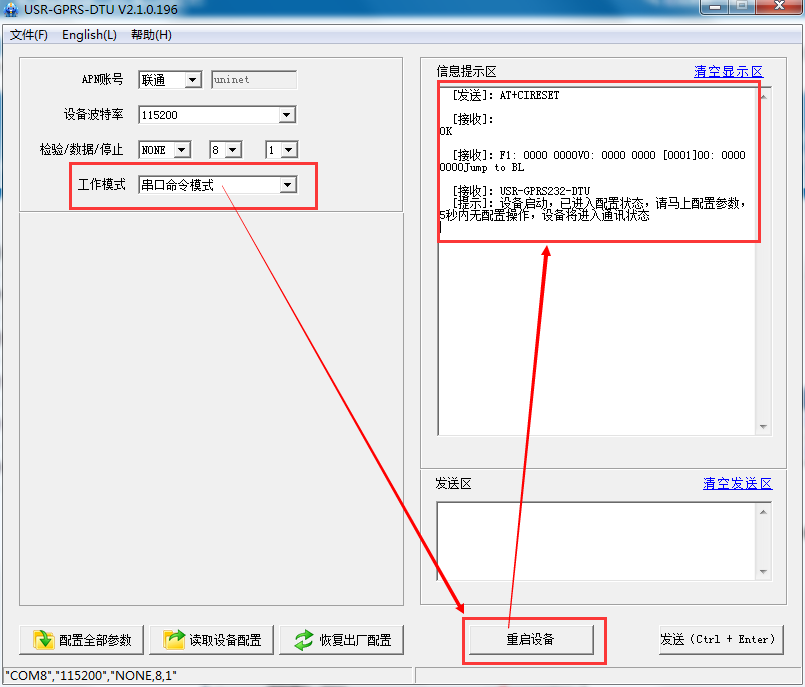Click the uninet APN text field

252,79
